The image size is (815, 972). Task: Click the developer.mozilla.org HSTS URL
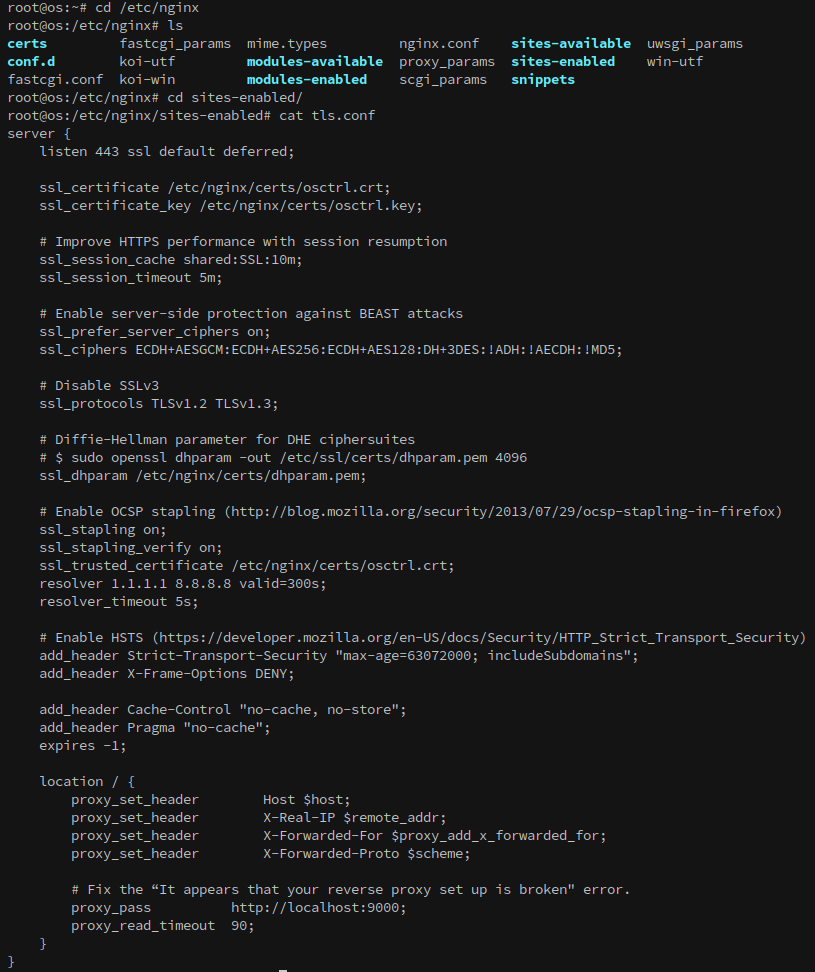478,637
